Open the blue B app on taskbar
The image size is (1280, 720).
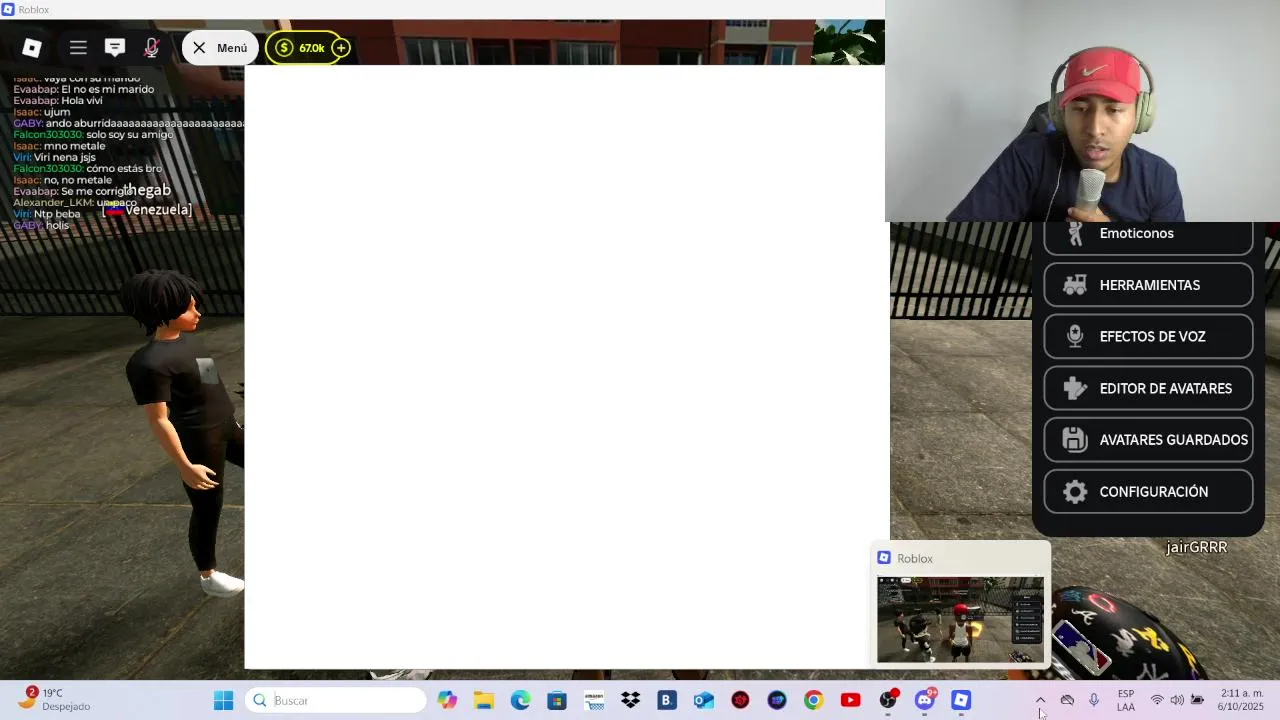(x=667, y=701)
